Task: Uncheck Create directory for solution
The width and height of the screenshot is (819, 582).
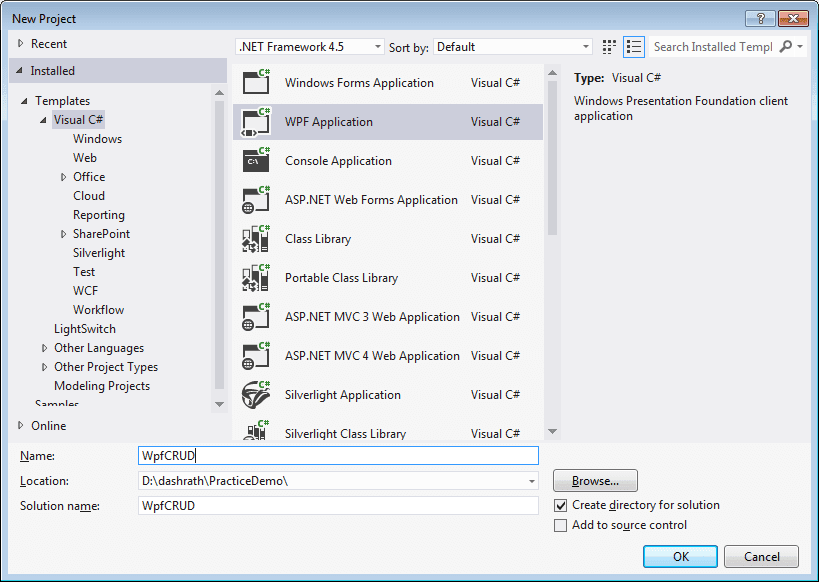Action: pos(562,505)
